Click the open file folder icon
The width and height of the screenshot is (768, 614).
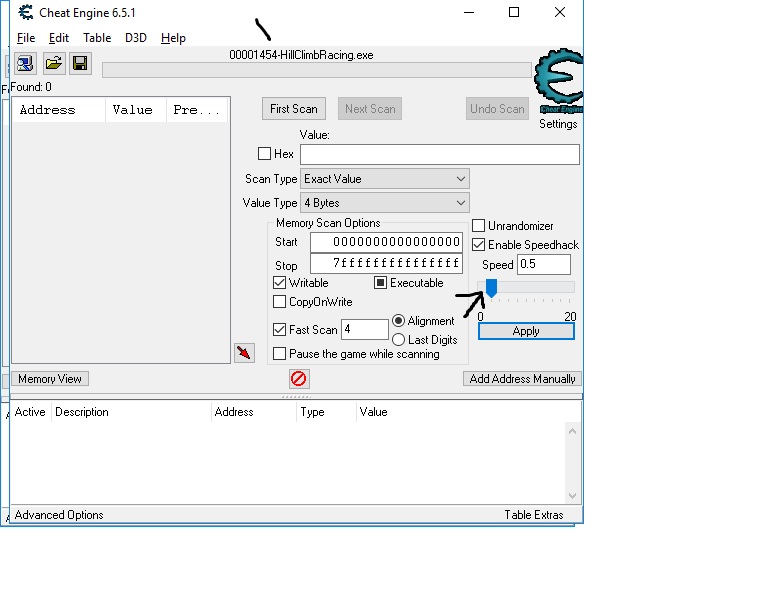[53, 64]
